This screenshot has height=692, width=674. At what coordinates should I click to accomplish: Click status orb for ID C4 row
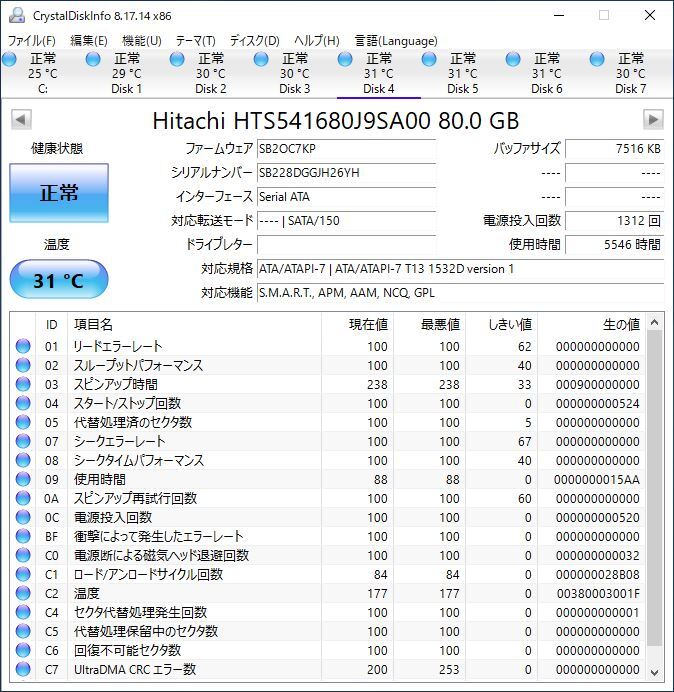23,612
